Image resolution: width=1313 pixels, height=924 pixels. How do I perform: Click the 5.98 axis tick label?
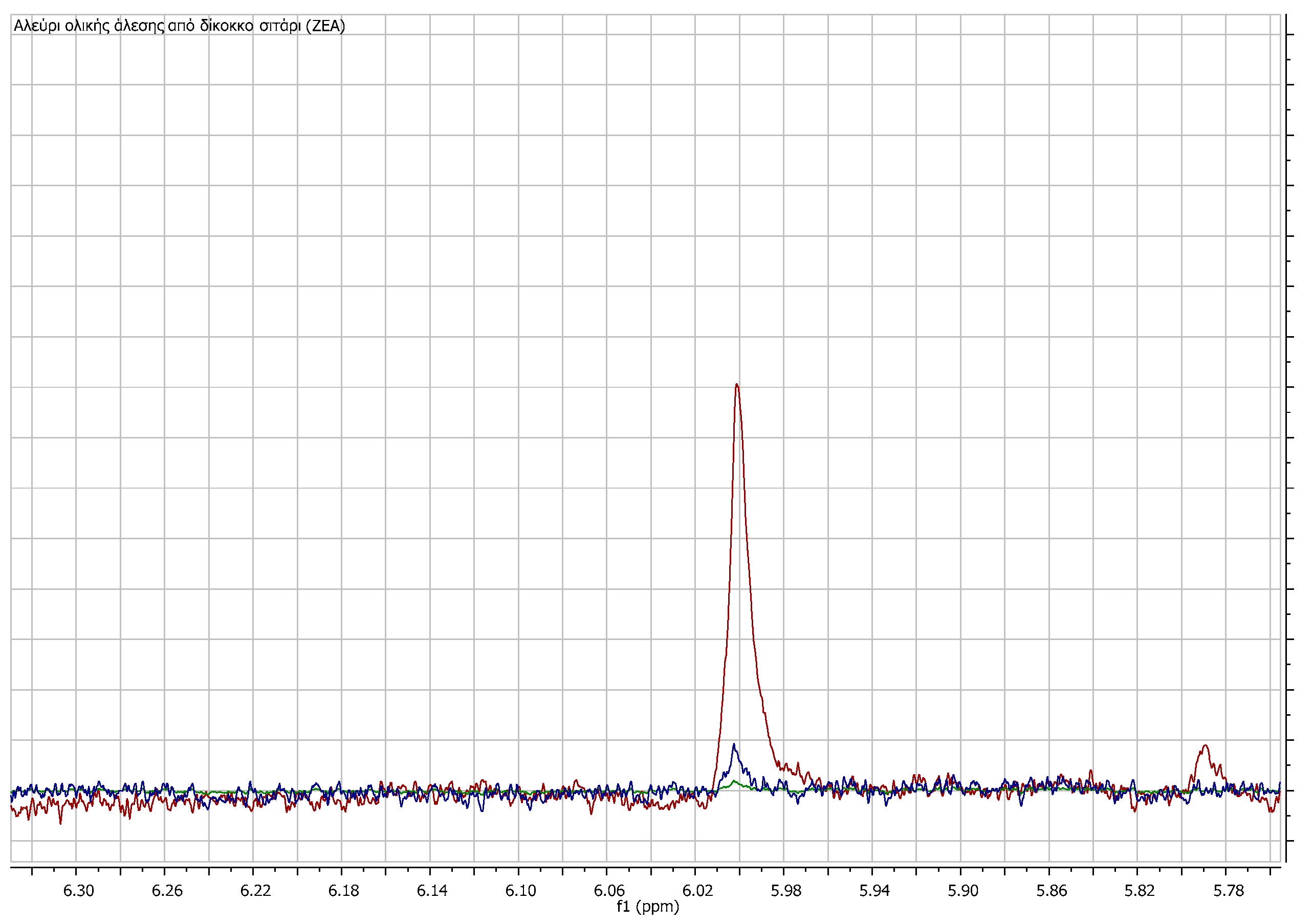pyautogui.click(x=786, y=891)
